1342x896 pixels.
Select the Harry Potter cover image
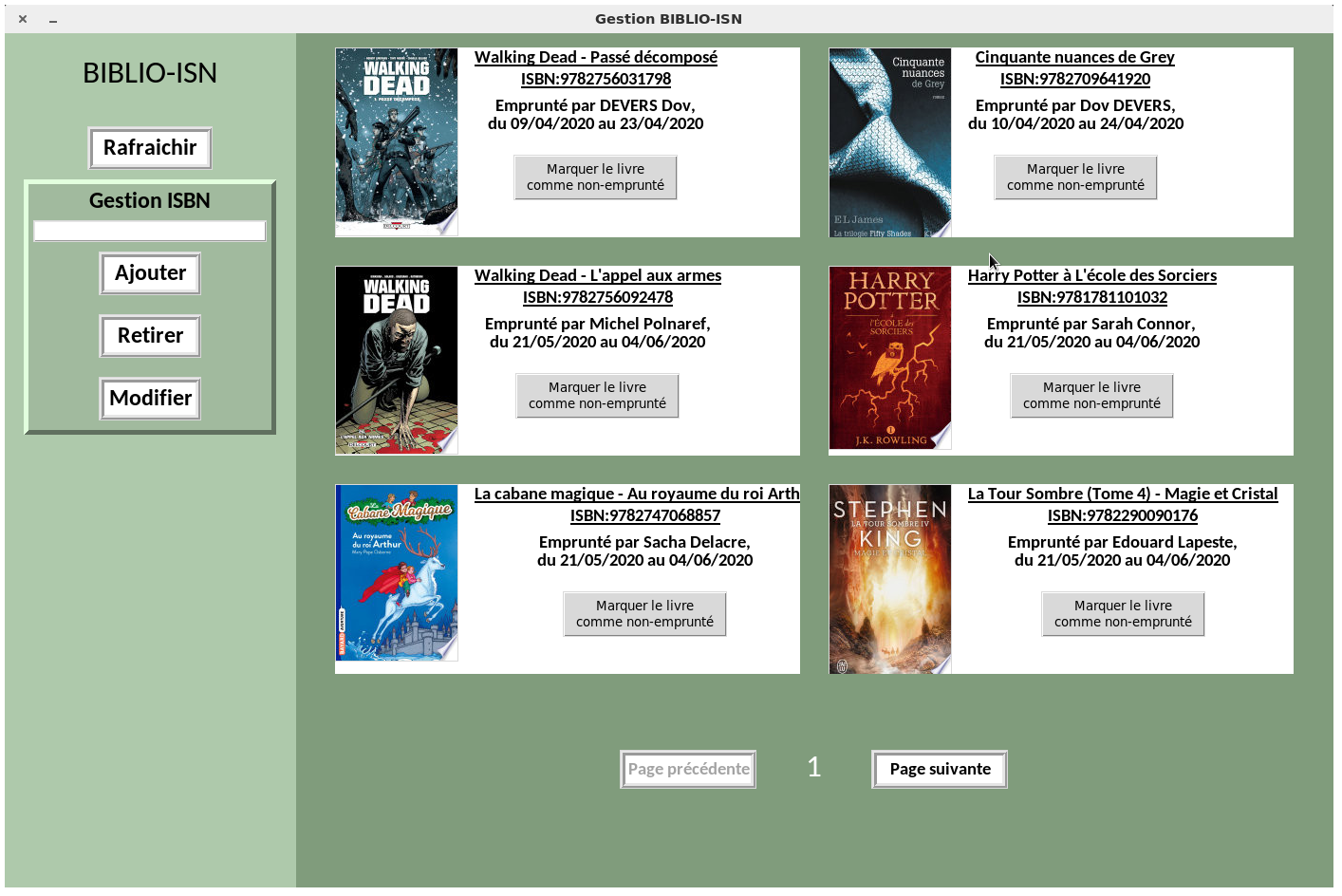pos(890,358)
